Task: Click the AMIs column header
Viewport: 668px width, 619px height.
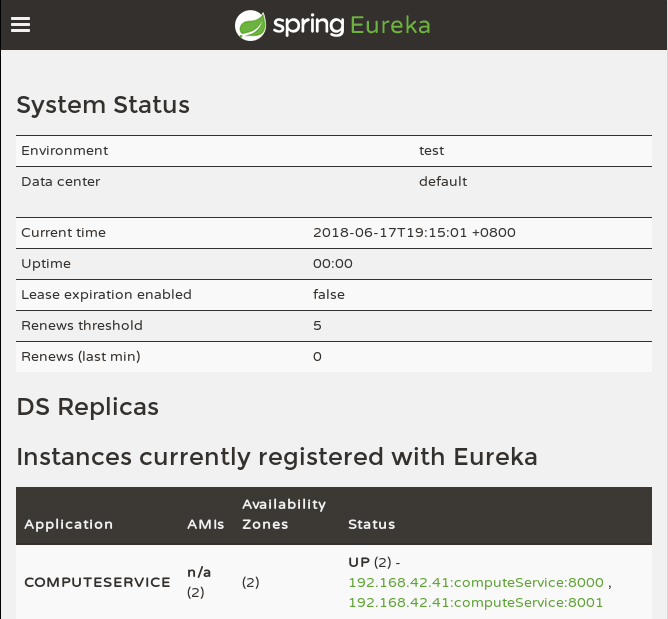Action: (206, 524)
